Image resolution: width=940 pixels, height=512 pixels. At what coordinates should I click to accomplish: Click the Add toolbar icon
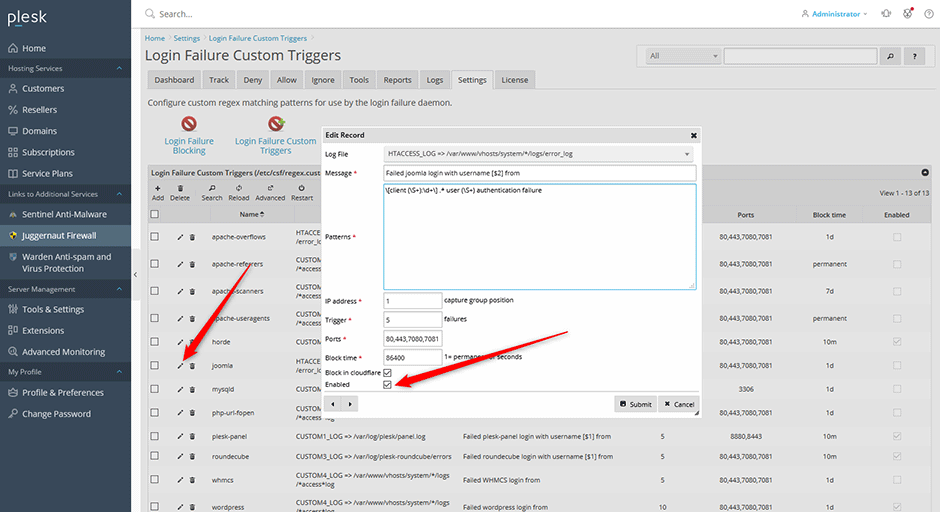click(158, 192)
